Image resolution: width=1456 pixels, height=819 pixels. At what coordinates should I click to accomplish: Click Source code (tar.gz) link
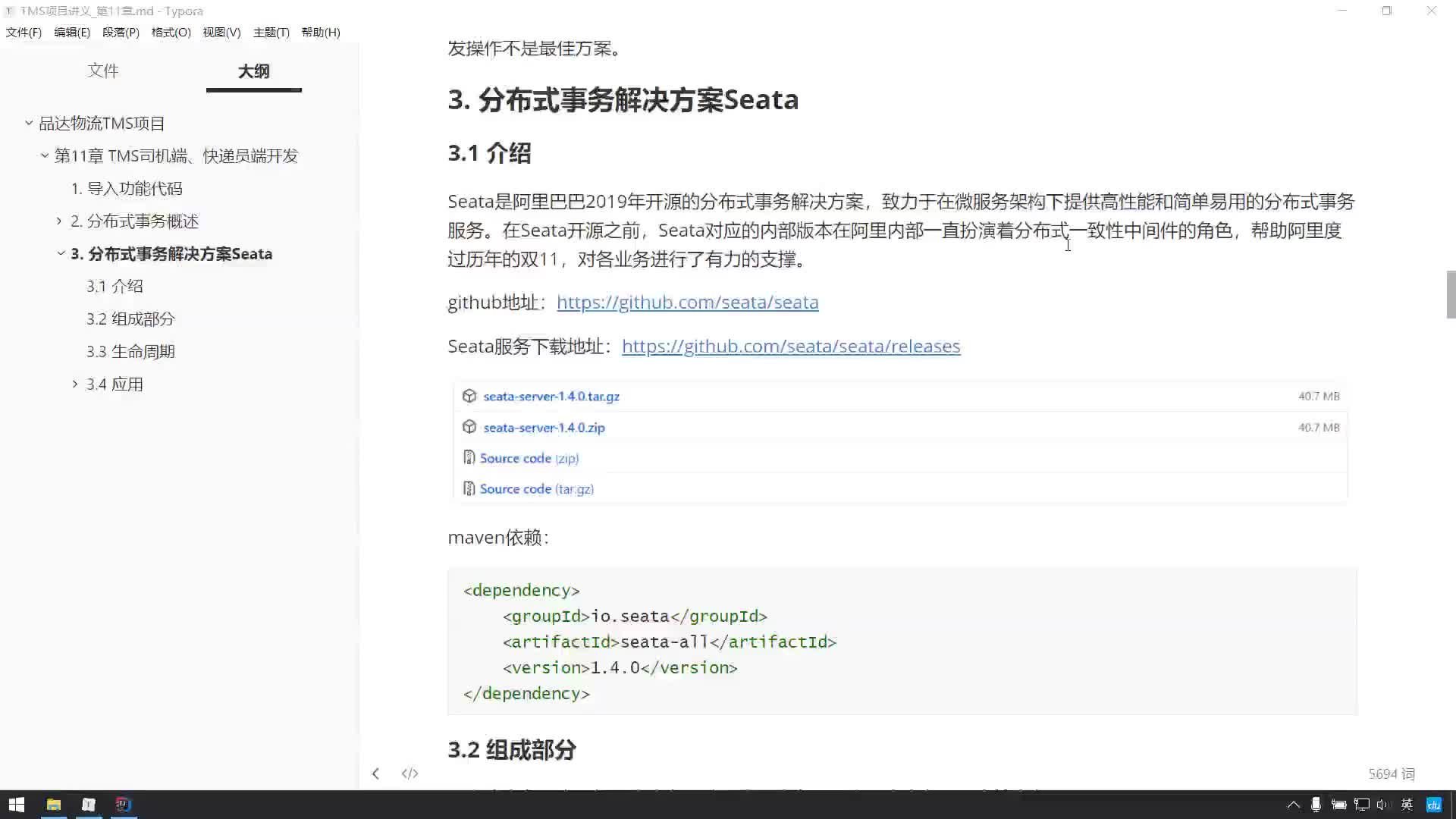(536, 489)
